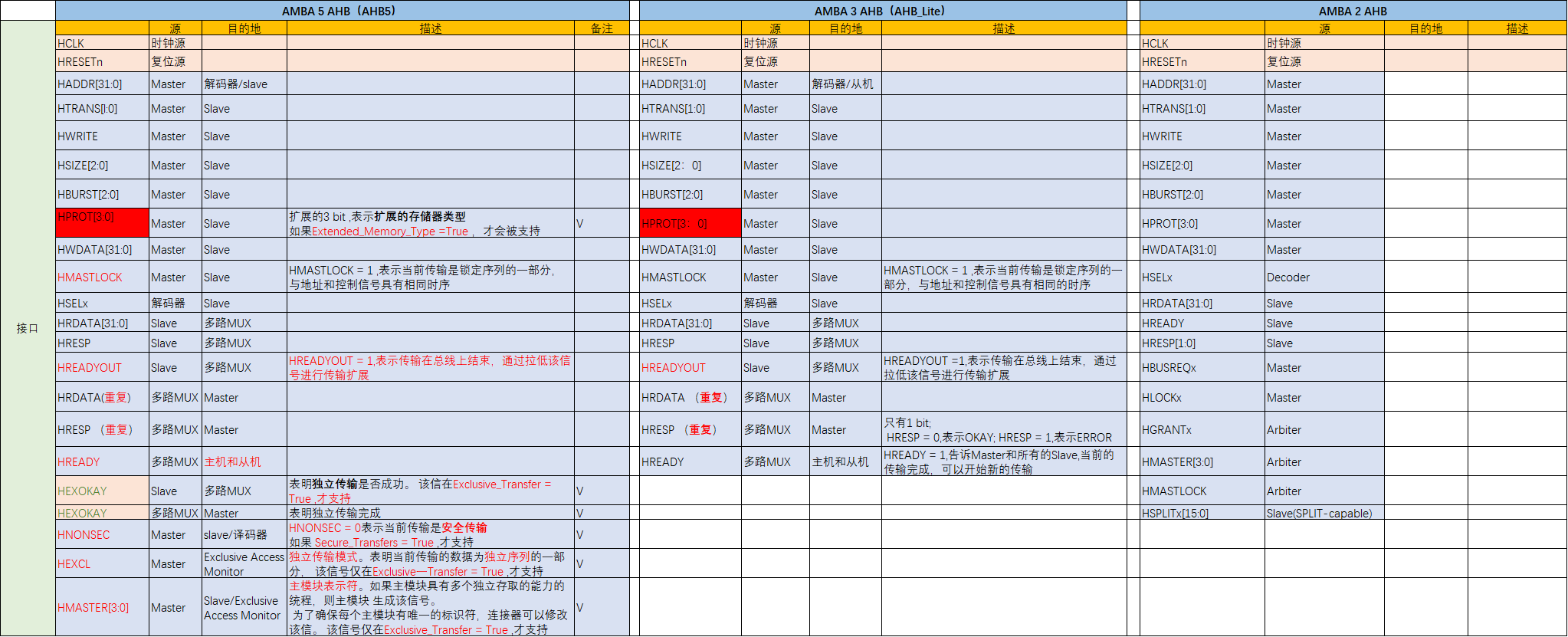Select the Decoder cell beside HSELx in AMBA 2
The height and width of the screenshot is (637, 1568).
1324,277
